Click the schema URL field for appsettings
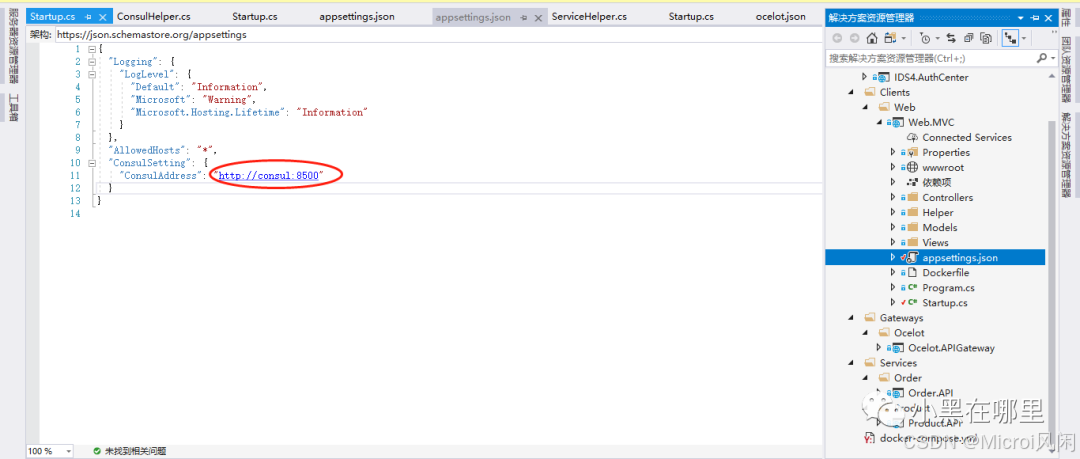This screenshot has height=459, width=1080. 437,34
